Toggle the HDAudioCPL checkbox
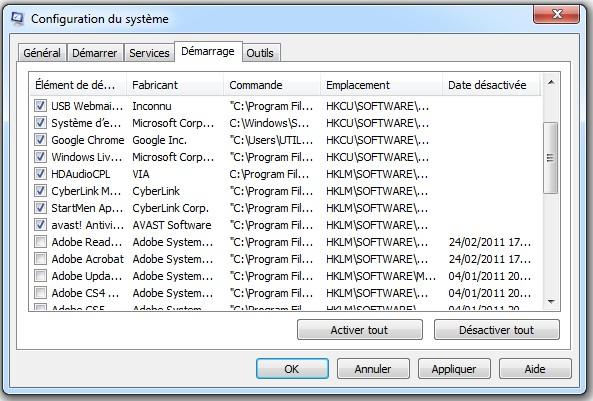The width and height of the screenshot is (593, 401). [40, 174]
